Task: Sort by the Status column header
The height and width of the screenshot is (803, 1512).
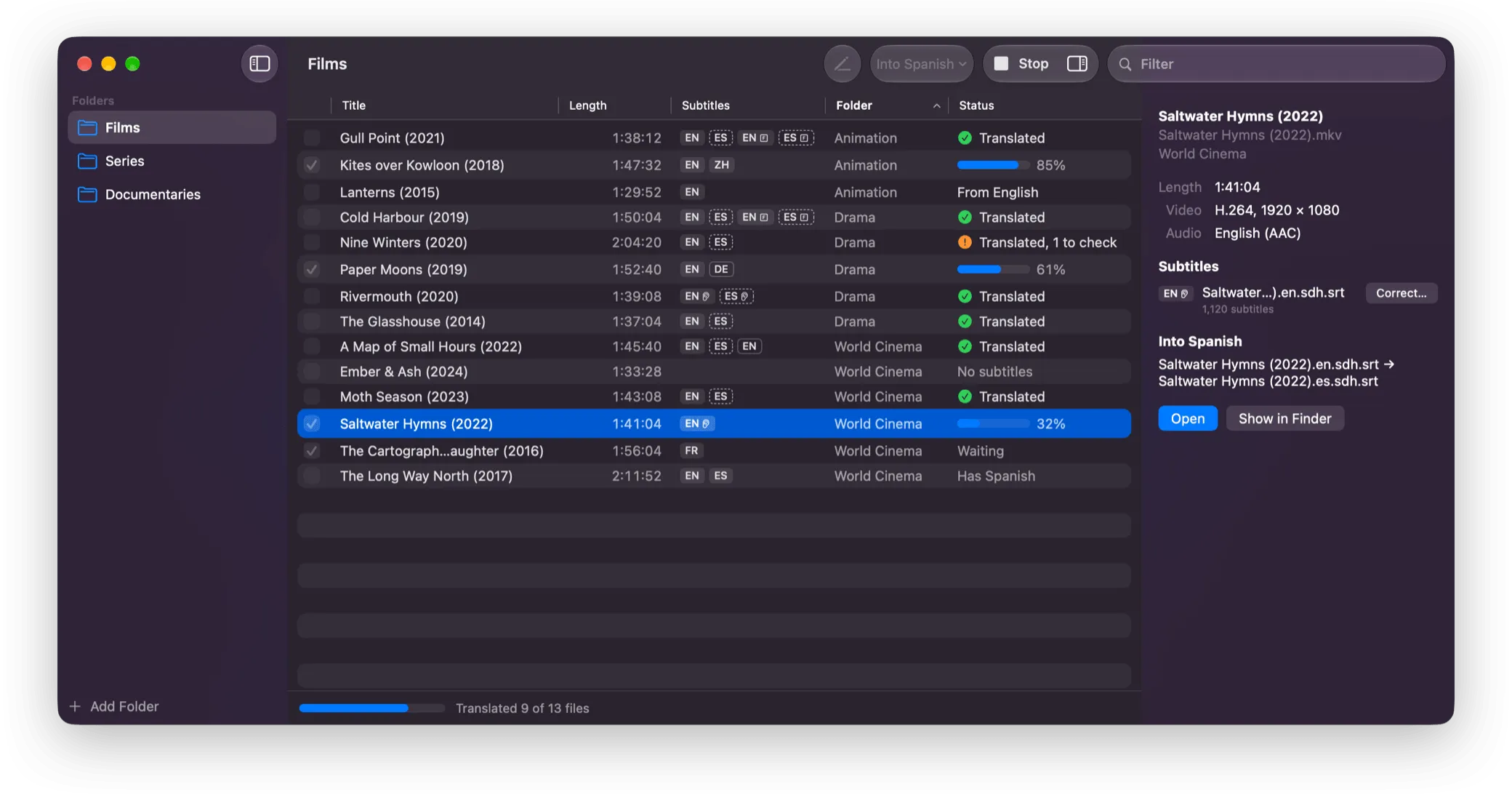Action: tap(1044, 105)
